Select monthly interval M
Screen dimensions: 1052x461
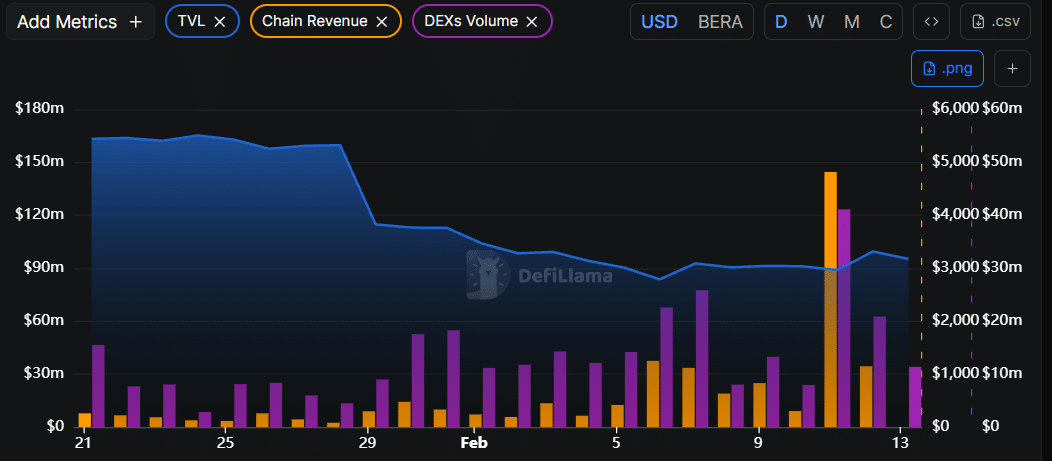[x=852, y=21]
